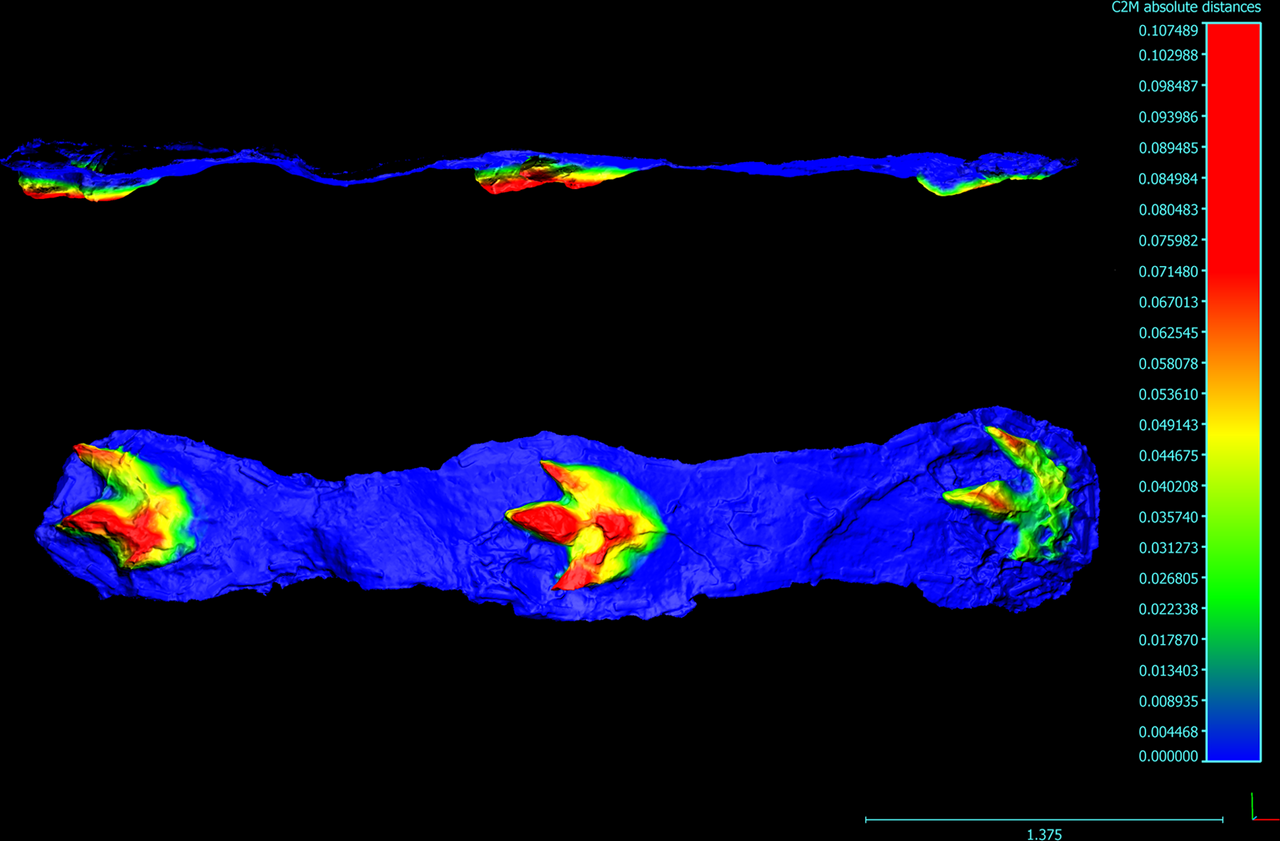Click the 0.044675 scale label

click(1168, 455)
